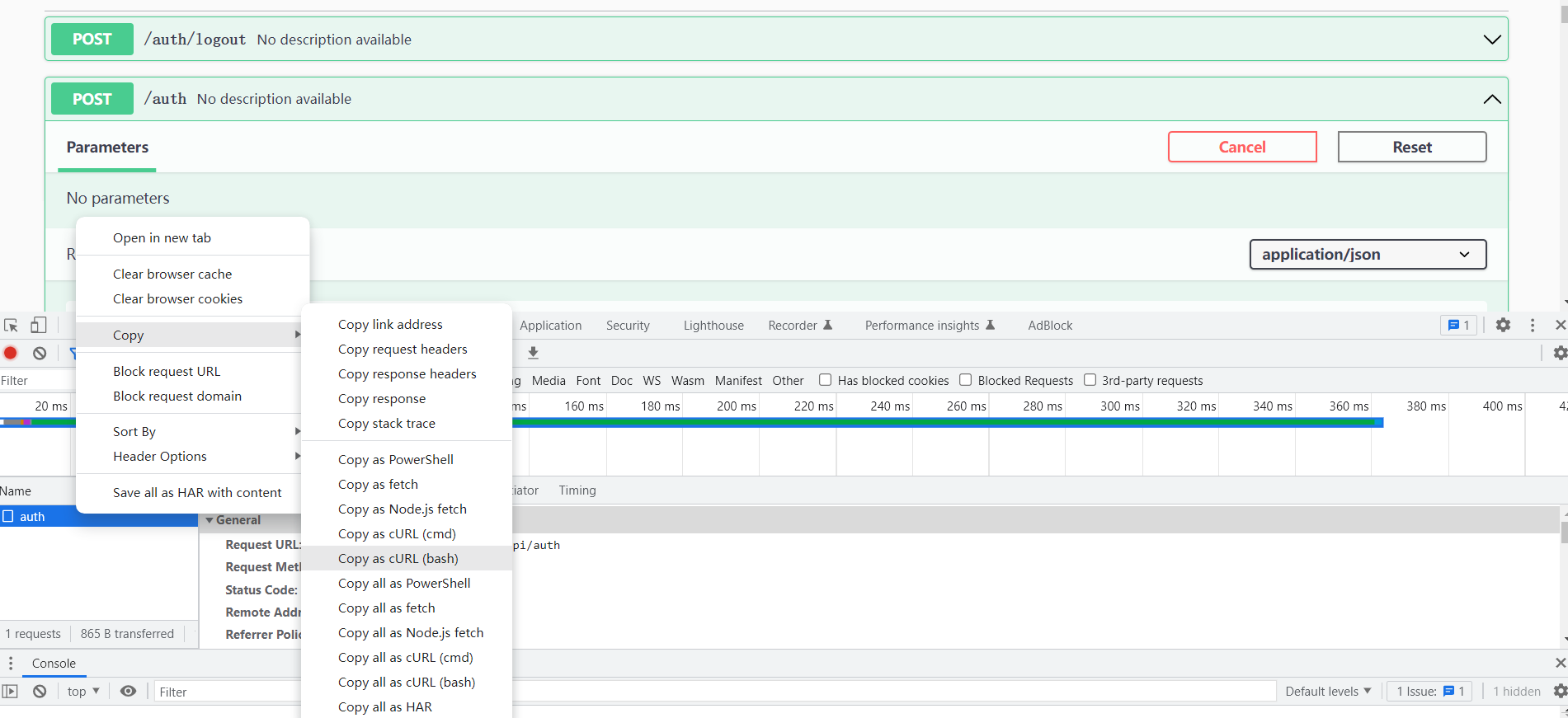Click the export HAR download icon
This screenshot has height=718, width=1568.
click(x=534, y=353)
